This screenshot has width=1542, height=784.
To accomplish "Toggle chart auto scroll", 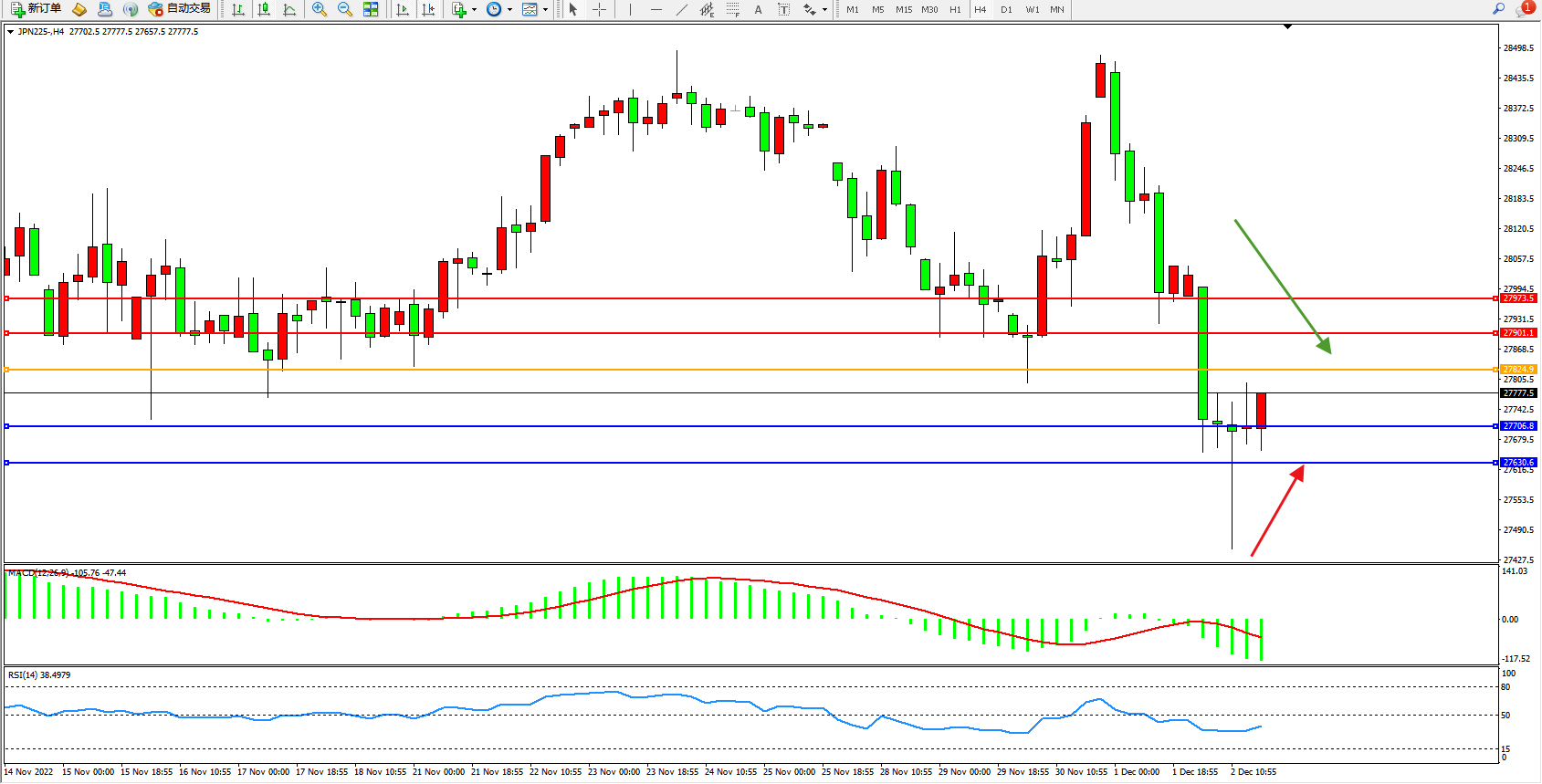I will (403, 9).
